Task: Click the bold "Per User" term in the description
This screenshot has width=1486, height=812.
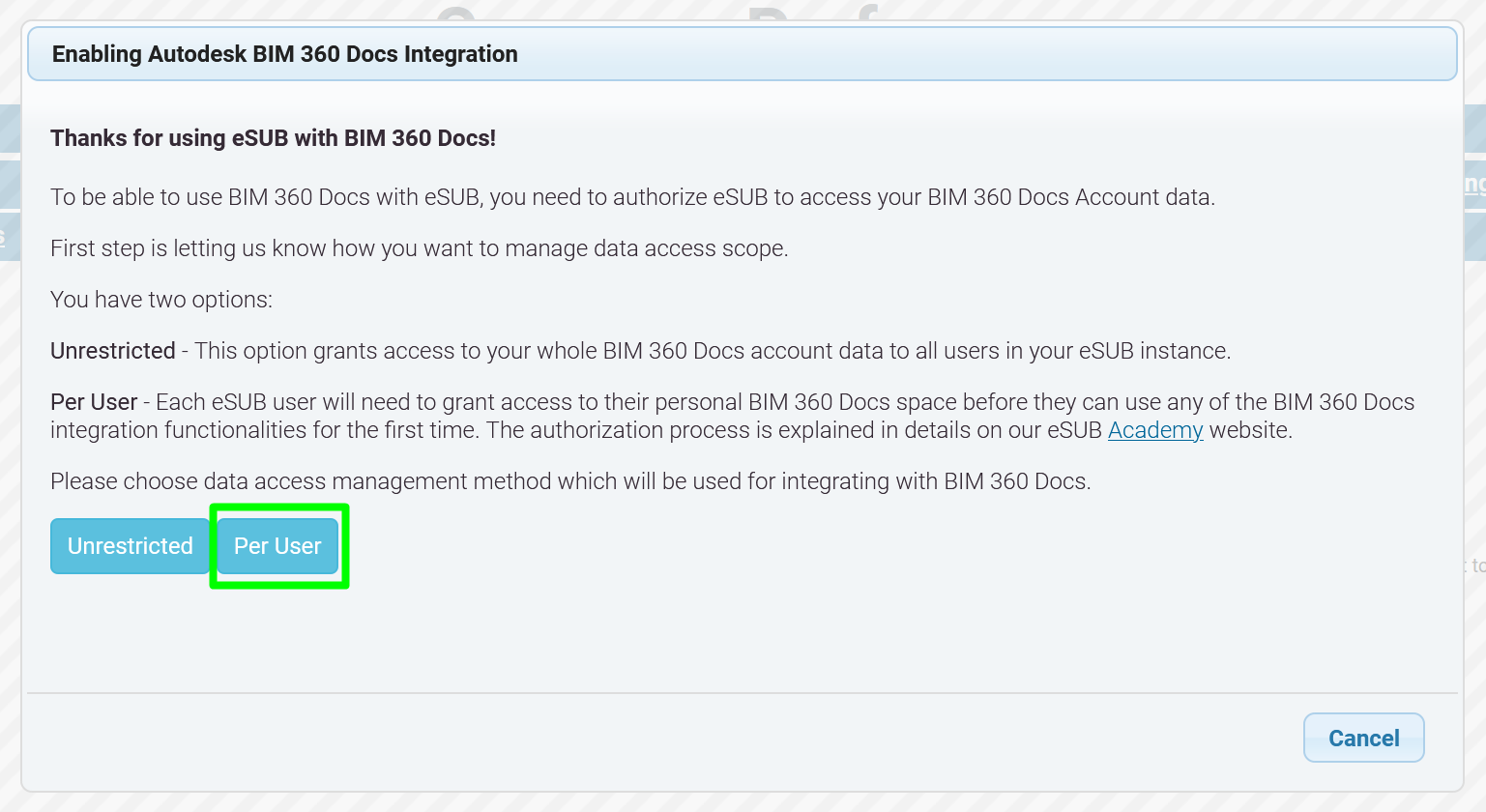Action: point(94,402)
